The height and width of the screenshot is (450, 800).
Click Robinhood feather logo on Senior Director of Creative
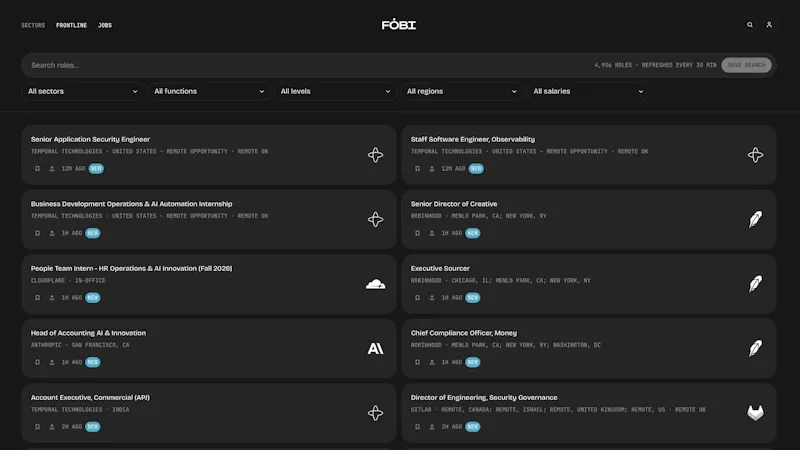pos(756,219)
